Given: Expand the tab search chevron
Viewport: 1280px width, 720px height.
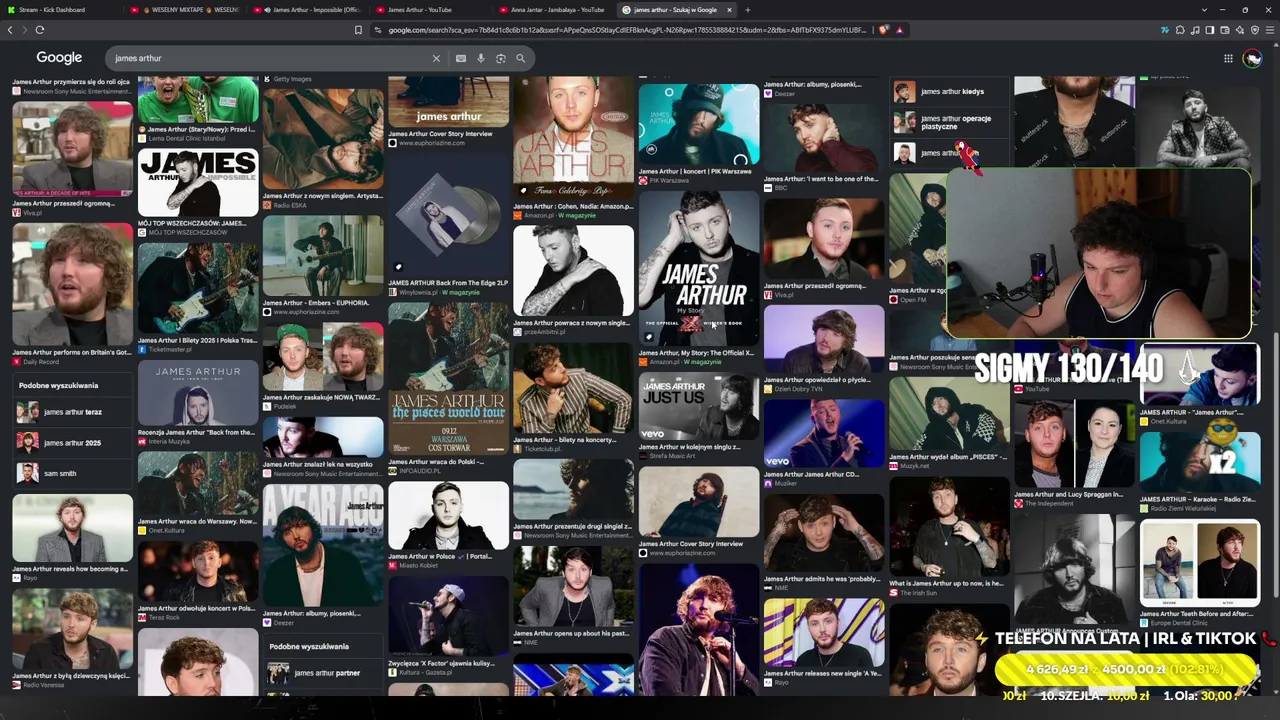Looking at the screenshot, I should [x=1204, y=10].
